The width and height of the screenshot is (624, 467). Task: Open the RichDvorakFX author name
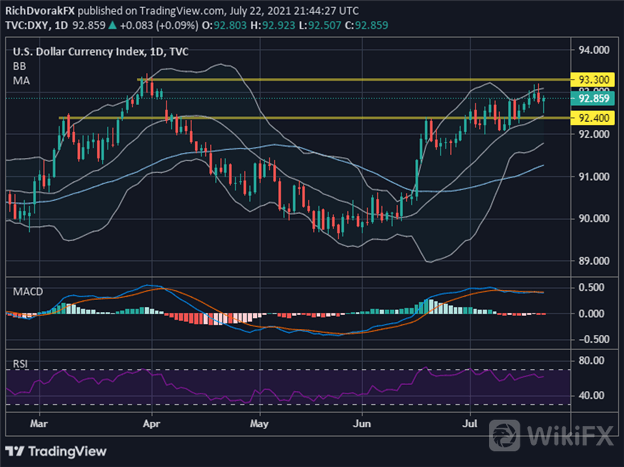pos(41,7)
